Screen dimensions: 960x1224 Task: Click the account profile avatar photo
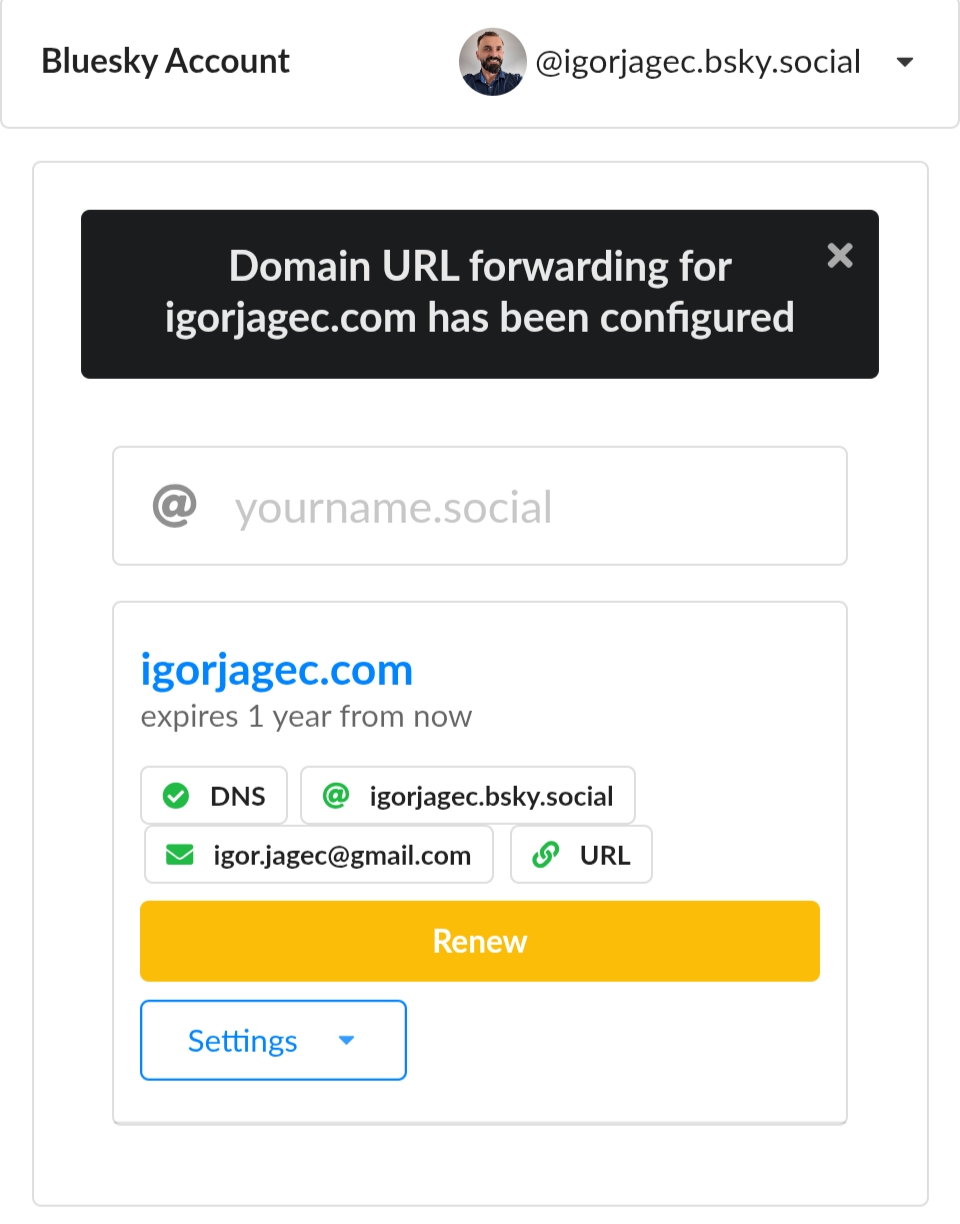click(493, 62)
